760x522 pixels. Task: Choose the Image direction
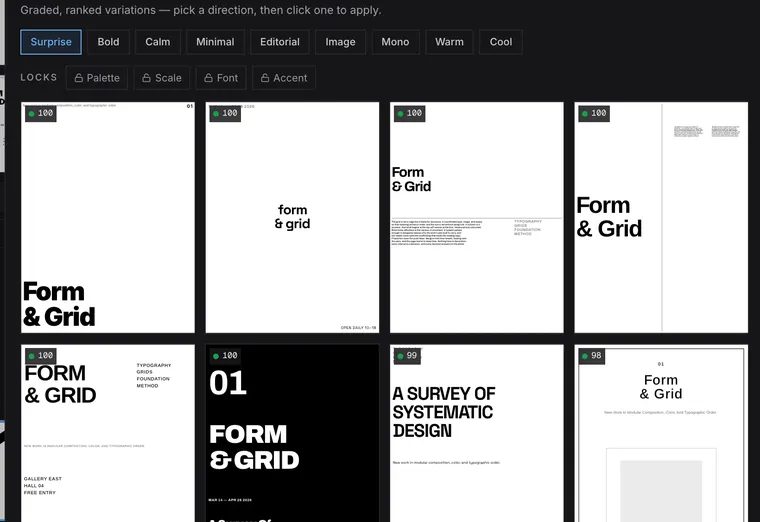pyautogui.click(x=340, y=42)
